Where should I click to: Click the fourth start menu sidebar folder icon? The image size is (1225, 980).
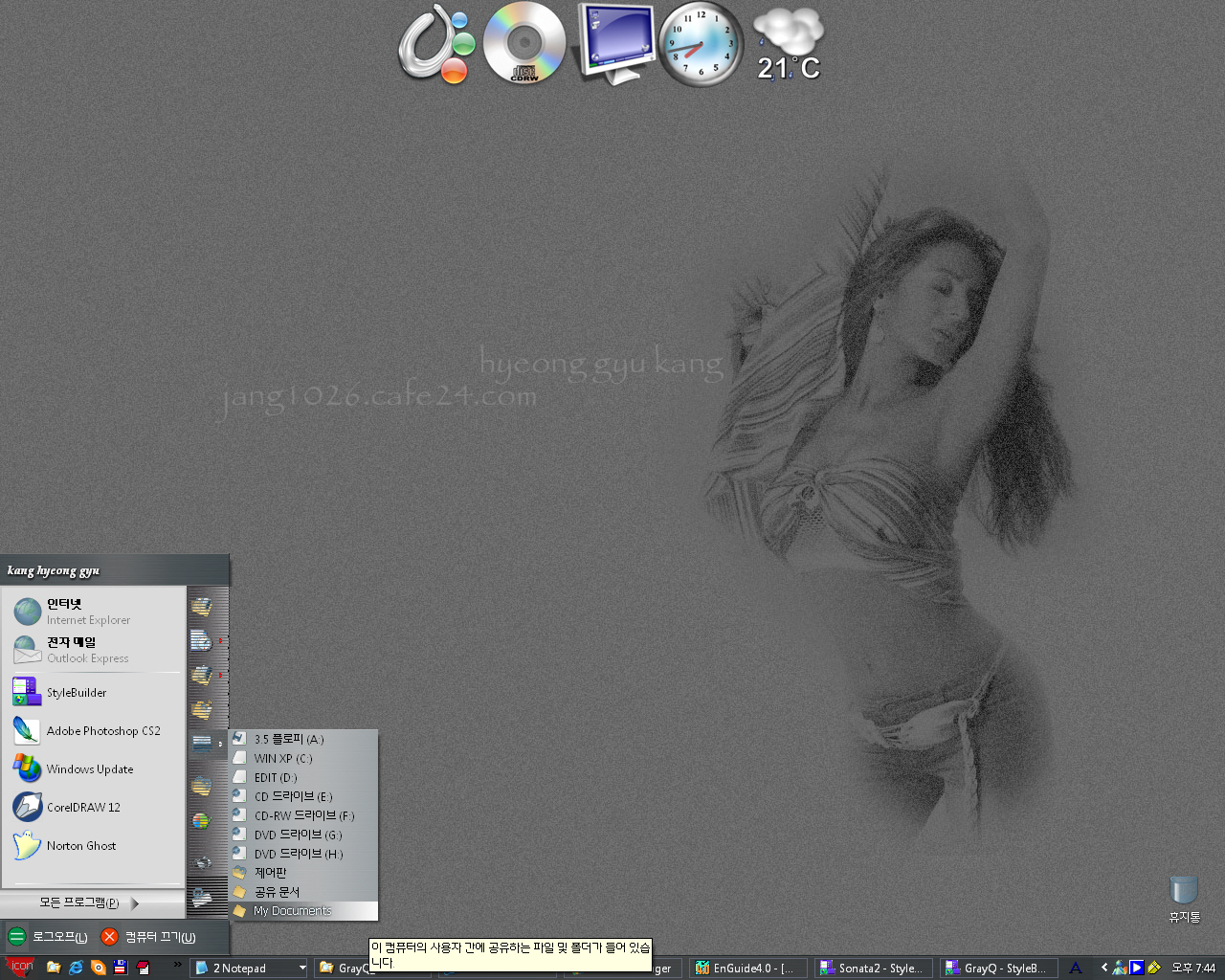(201, 709)
